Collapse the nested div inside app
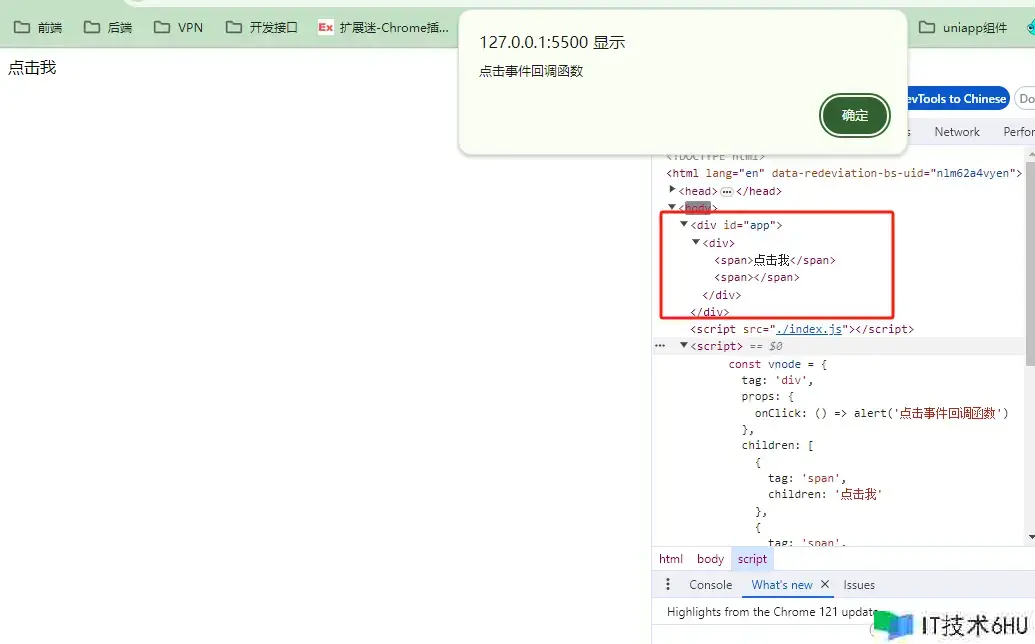 (696, 243)
